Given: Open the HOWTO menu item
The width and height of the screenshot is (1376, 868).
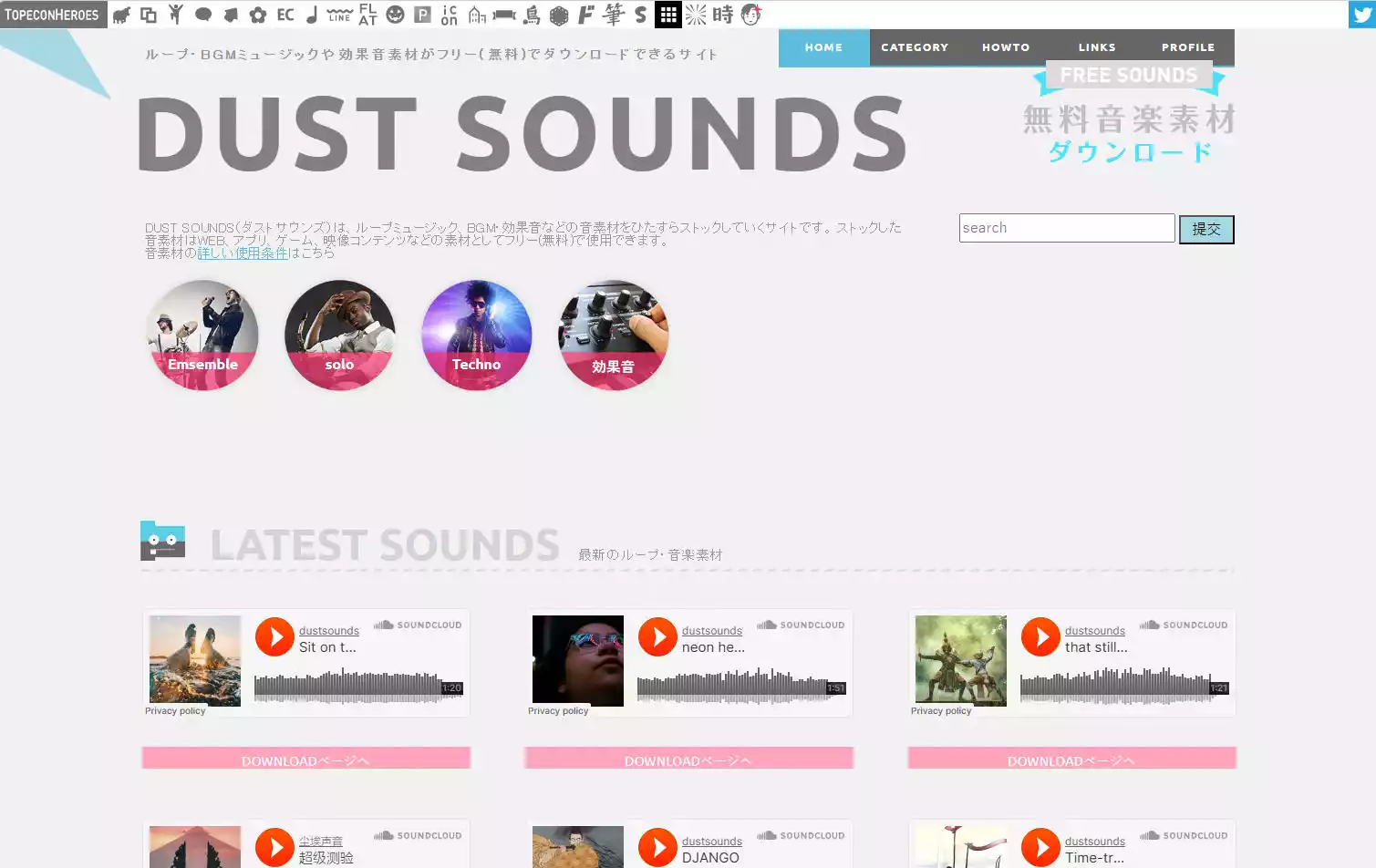Looking at the screenshot, I should [x=1006, y=47].
